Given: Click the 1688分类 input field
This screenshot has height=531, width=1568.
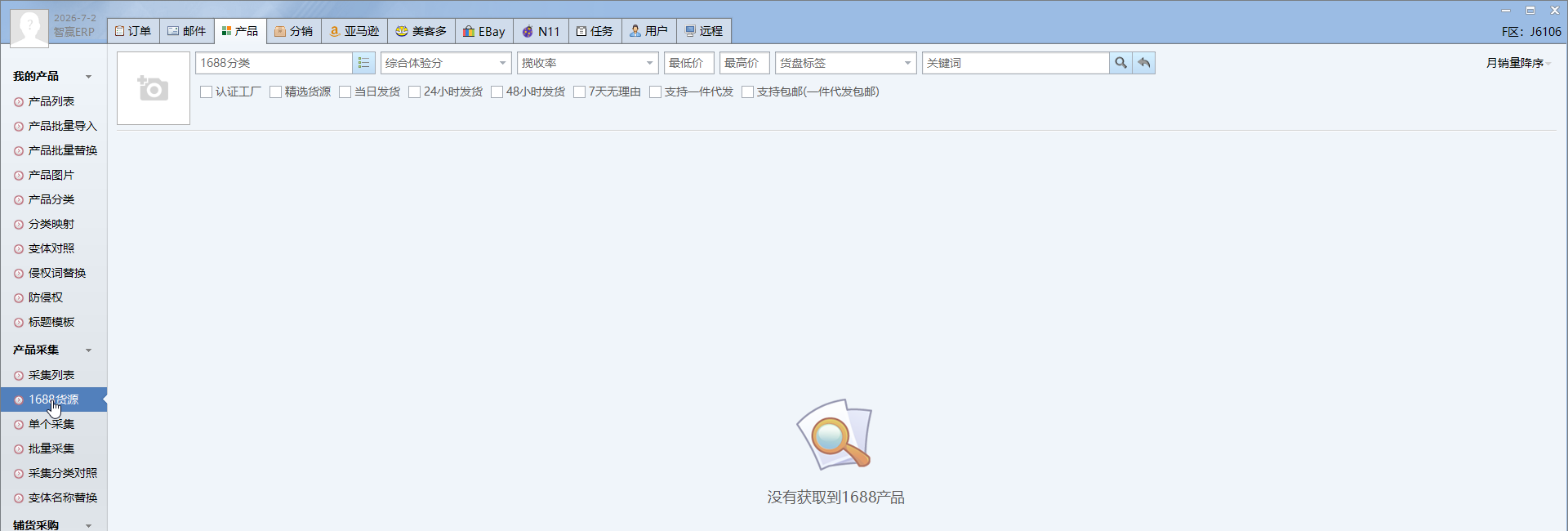Looking at the screenshot, I should pos(274,63).
